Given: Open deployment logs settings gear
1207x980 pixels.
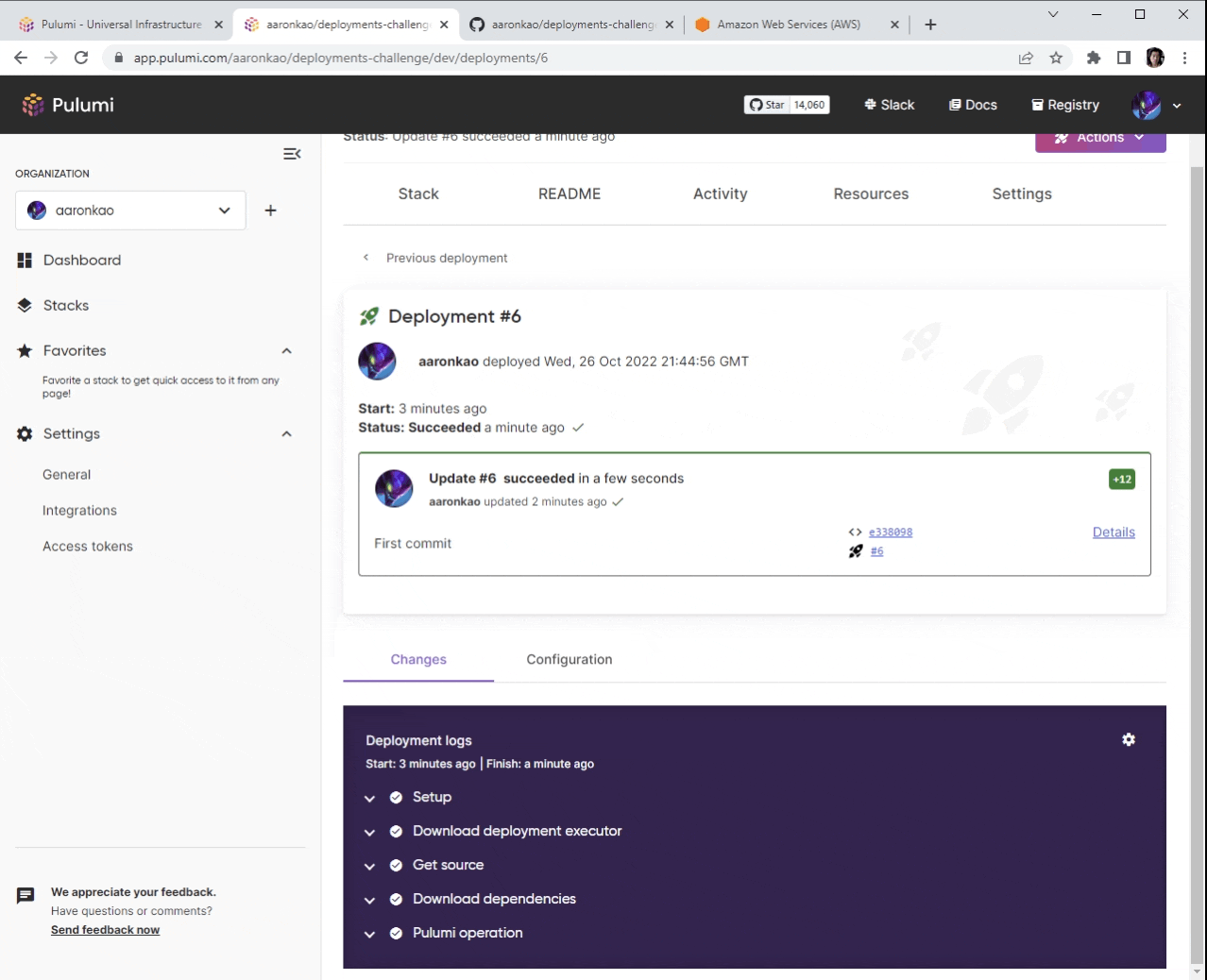Looking at the screenshot, I should coord(1129,739).
